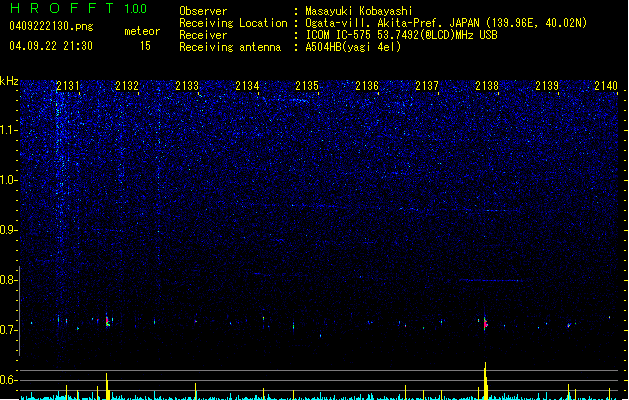
Task: Click time marker 2134
Action: point(247,86)
